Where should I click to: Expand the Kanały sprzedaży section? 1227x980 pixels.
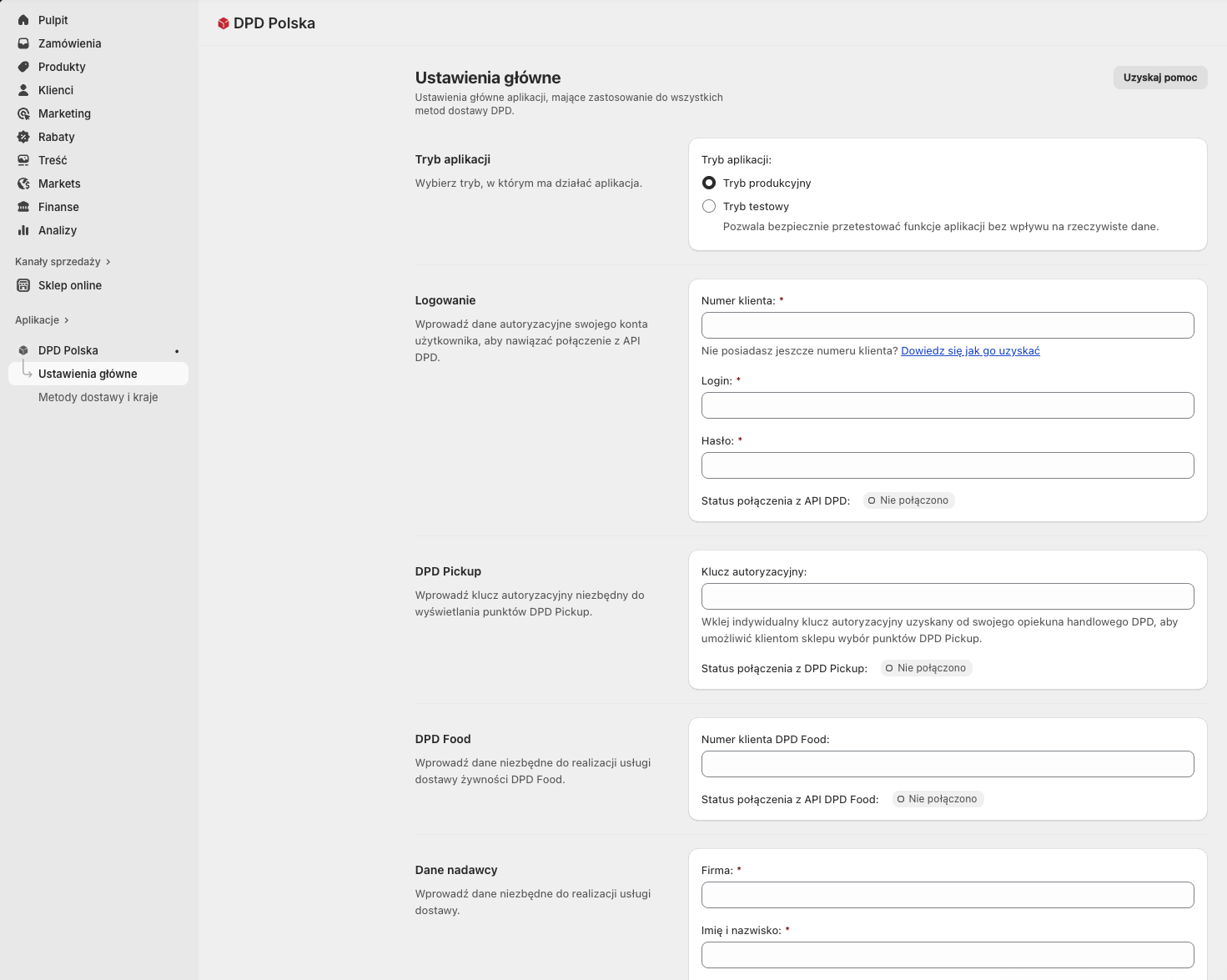pyautogui.click(x=108, y=262)
